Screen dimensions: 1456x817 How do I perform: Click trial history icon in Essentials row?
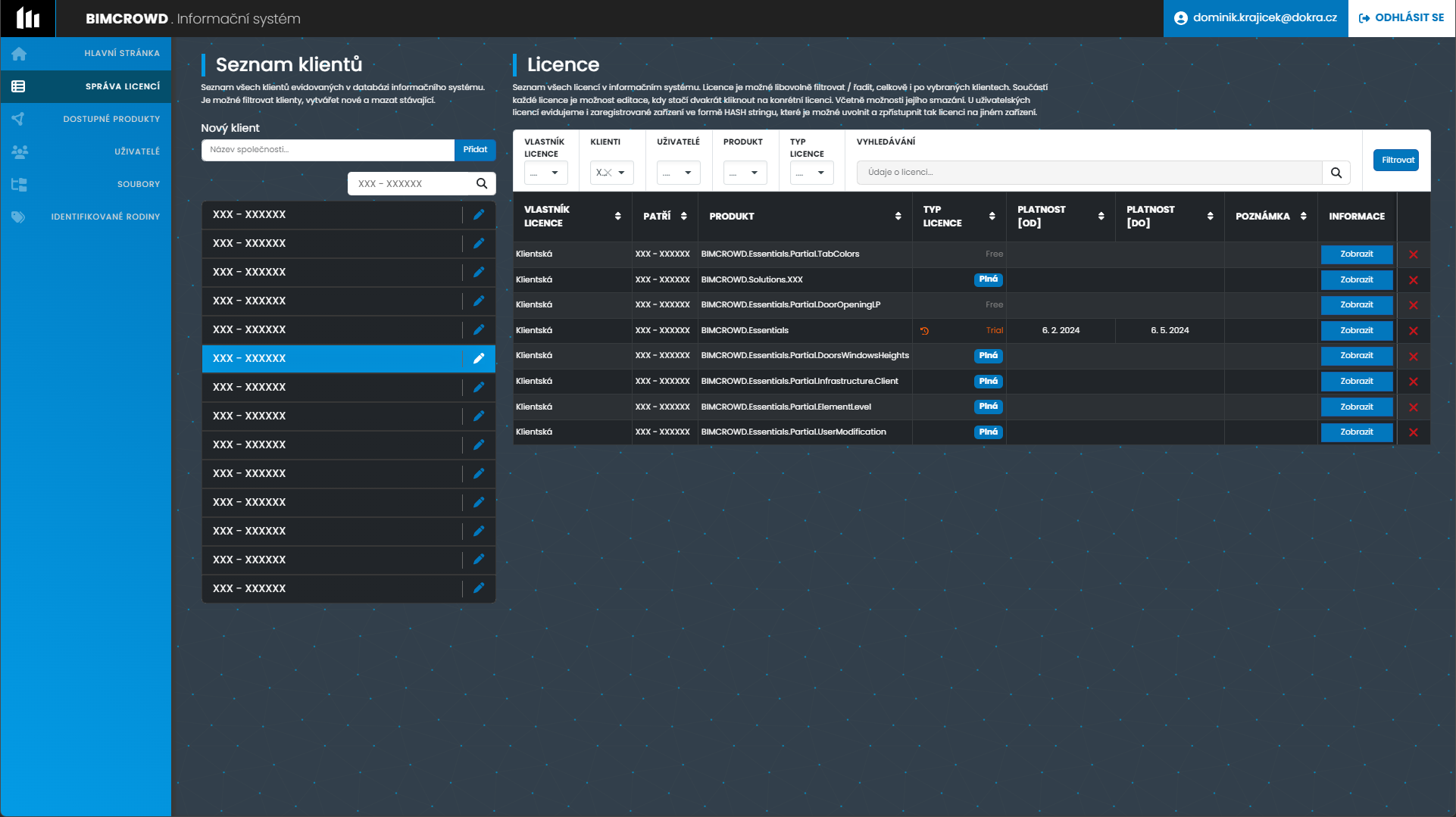point(924,331)
